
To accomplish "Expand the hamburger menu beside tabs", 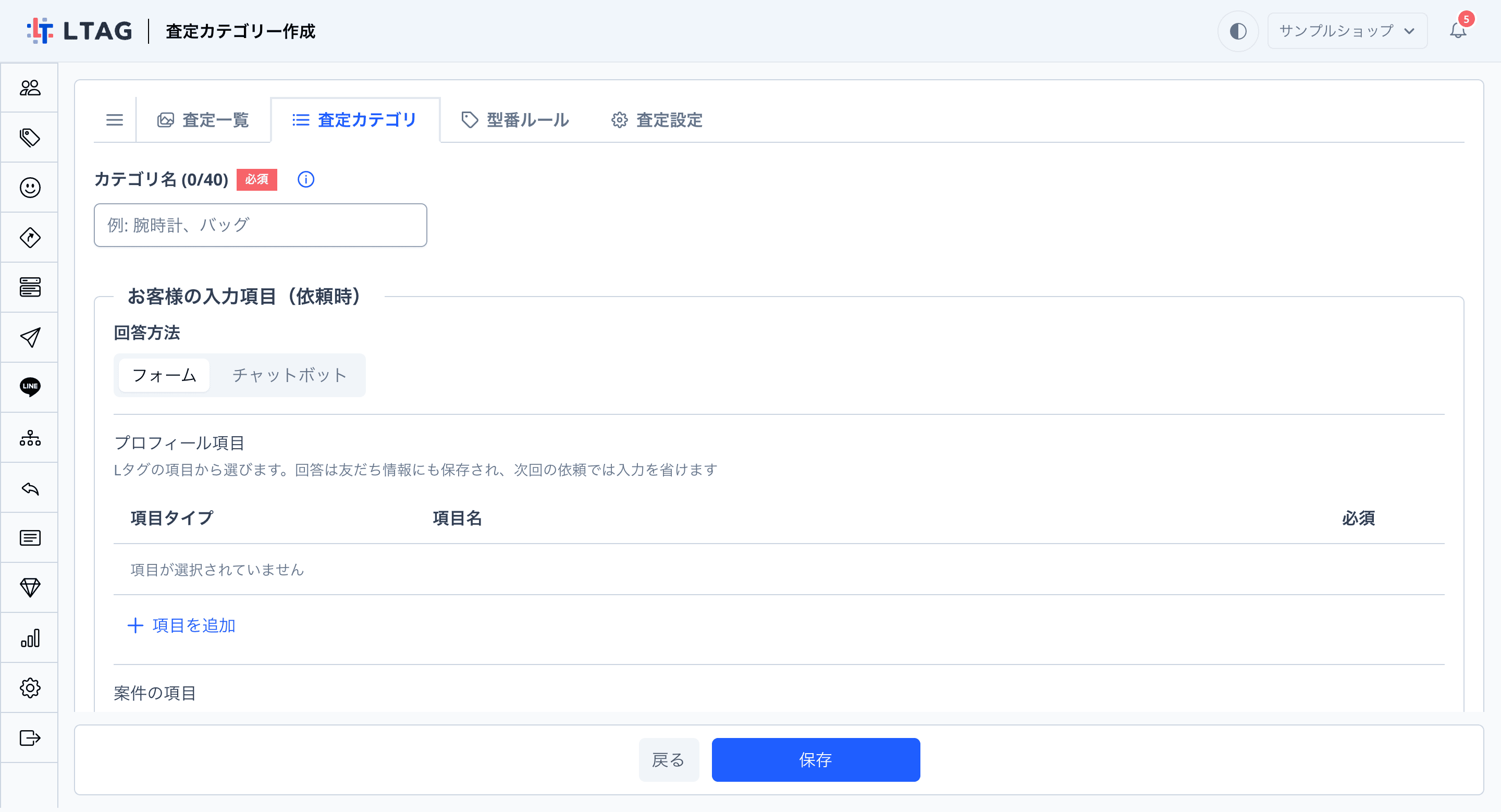I will pyautogui.click(x=114, y=120).
